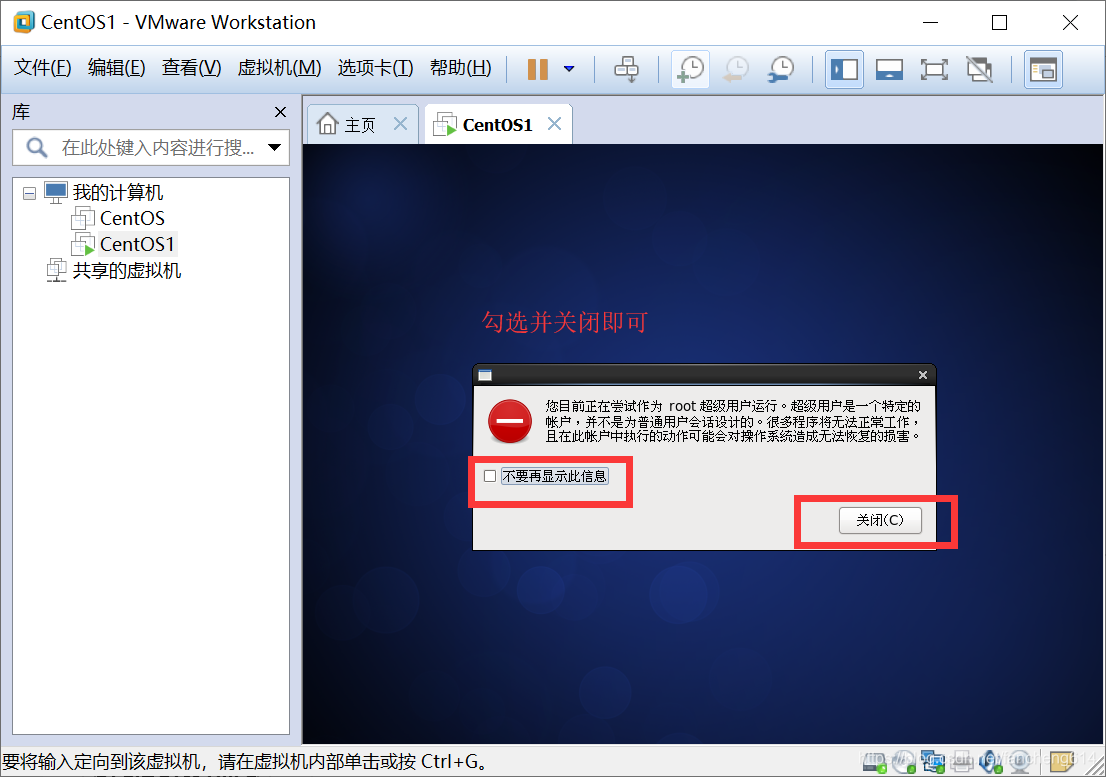Open the power options dropdown arrow

[569, 69]
